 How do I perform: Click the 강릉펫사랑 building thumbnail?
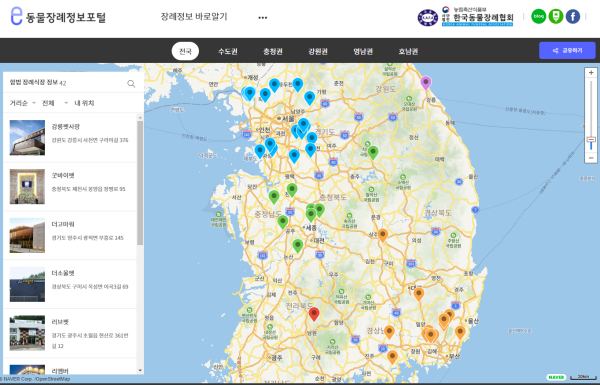pos(27,138)
